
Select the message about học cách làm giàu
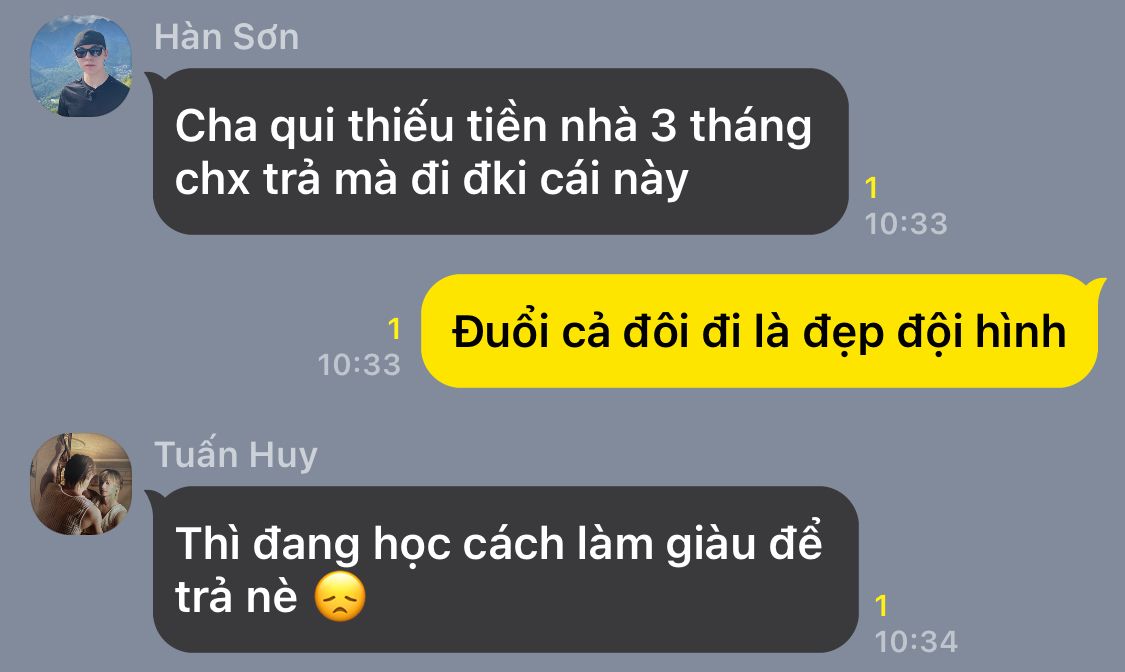(506, 569)
